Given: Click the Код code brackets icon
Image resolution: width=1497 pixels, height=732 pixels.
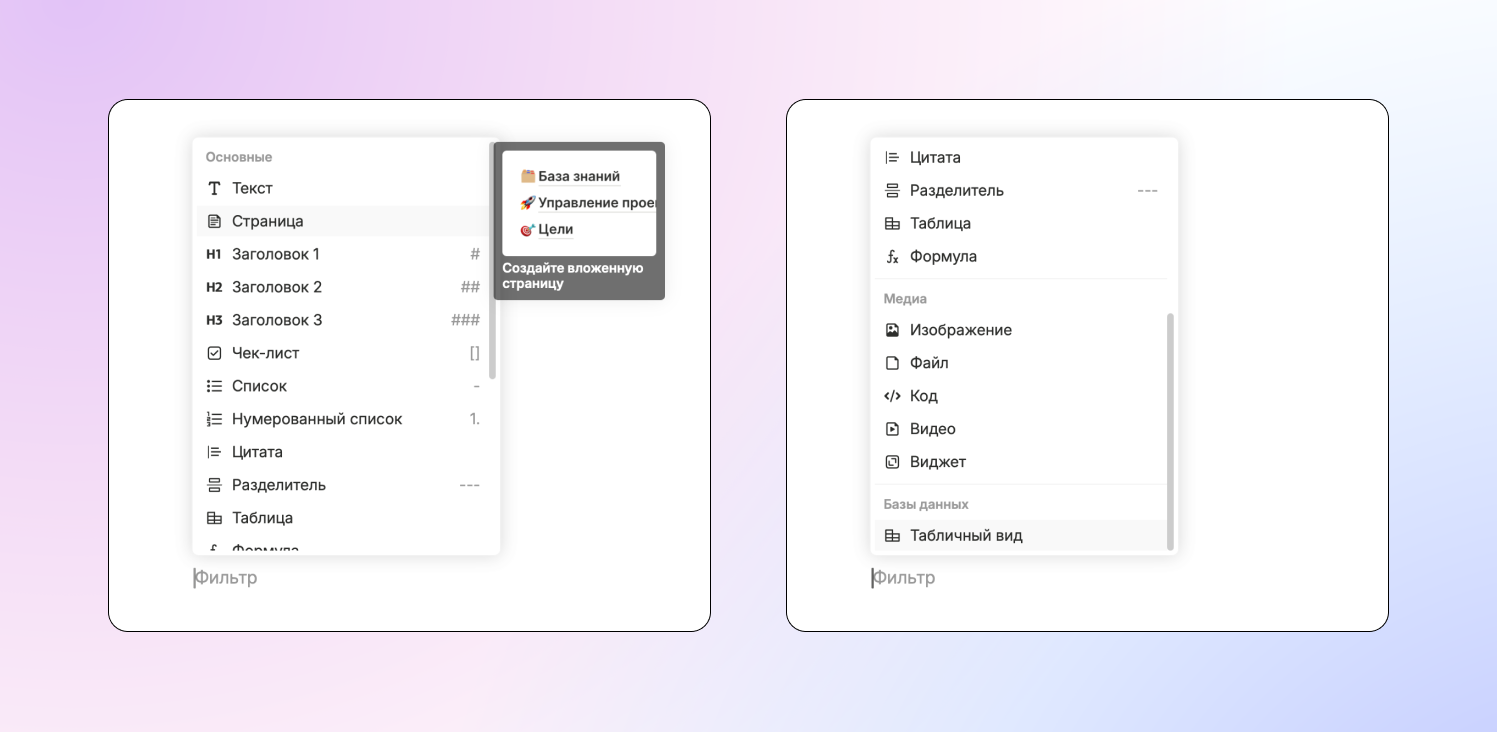Looking at the screenshot, I should click(x=892, y=396).
